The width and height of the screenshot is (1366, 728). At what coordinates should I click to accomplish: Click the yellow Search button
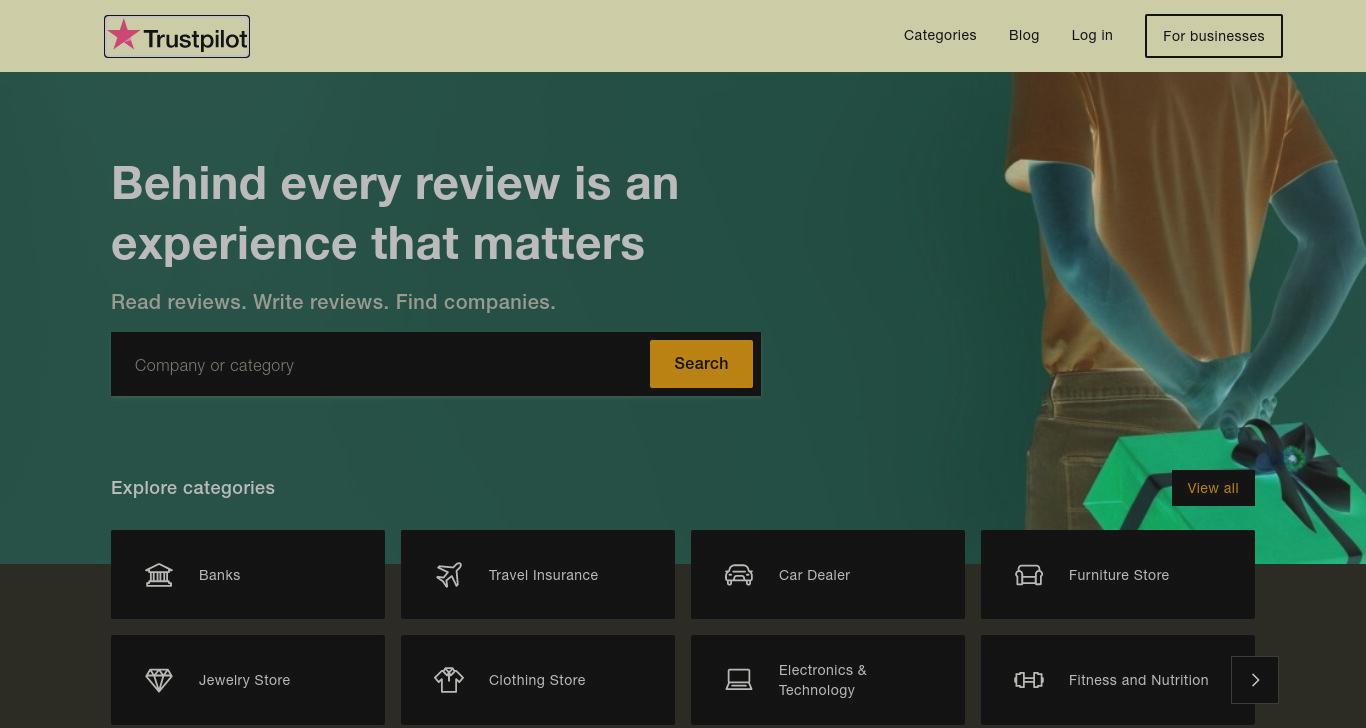701,364
